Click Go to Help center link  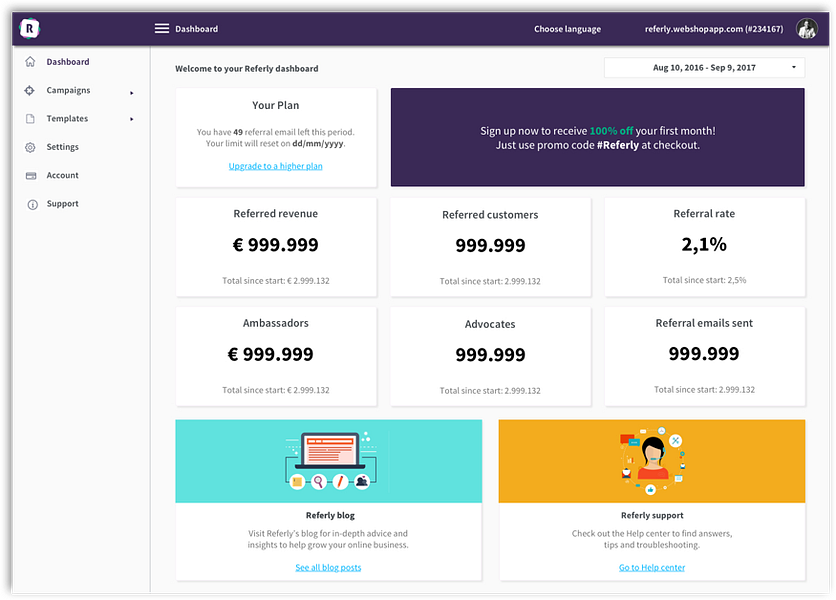[652, 567]
